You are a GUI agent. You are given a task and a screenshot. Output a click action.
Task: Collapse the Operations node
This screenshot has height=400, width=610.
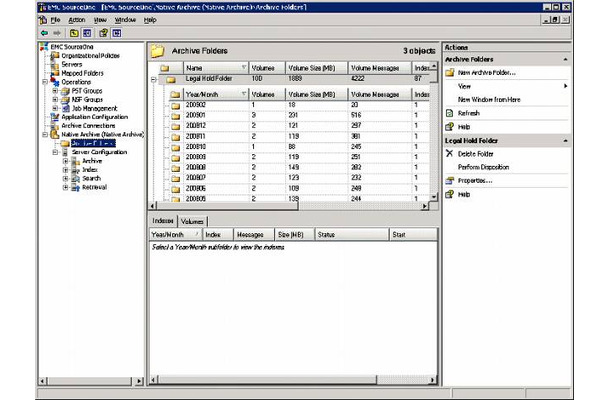tap(45, 82)
